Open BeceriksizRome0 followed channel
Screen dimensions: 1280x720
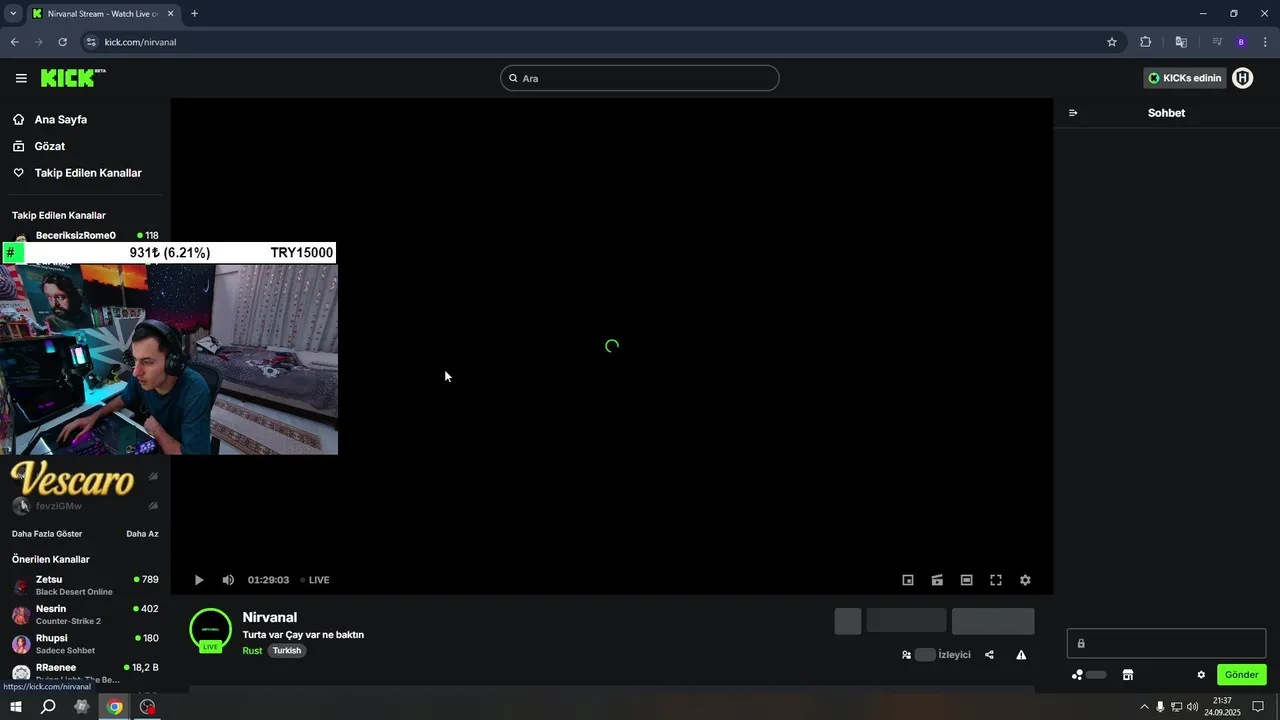coord(85,236)
